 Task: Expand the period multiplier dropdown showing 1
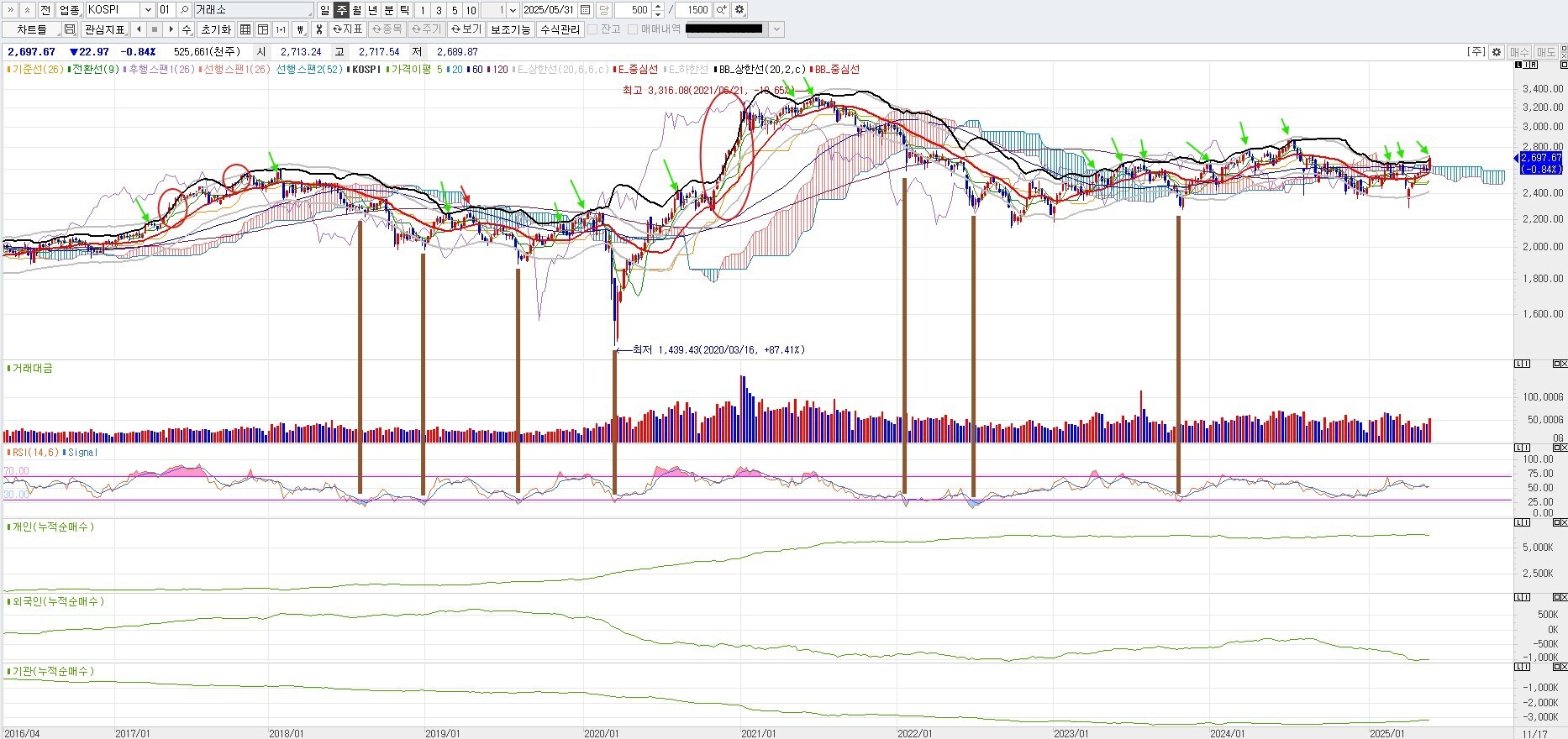[513, 10]
